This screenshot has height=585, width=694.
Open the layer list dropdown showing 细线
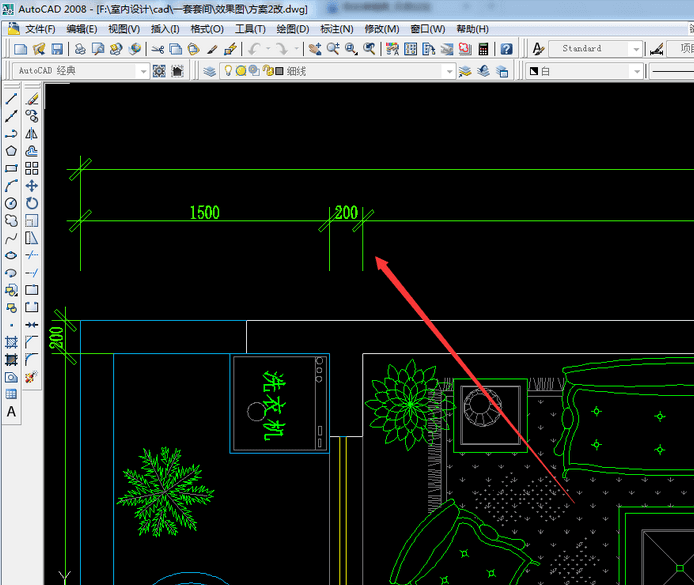(449, 71)
